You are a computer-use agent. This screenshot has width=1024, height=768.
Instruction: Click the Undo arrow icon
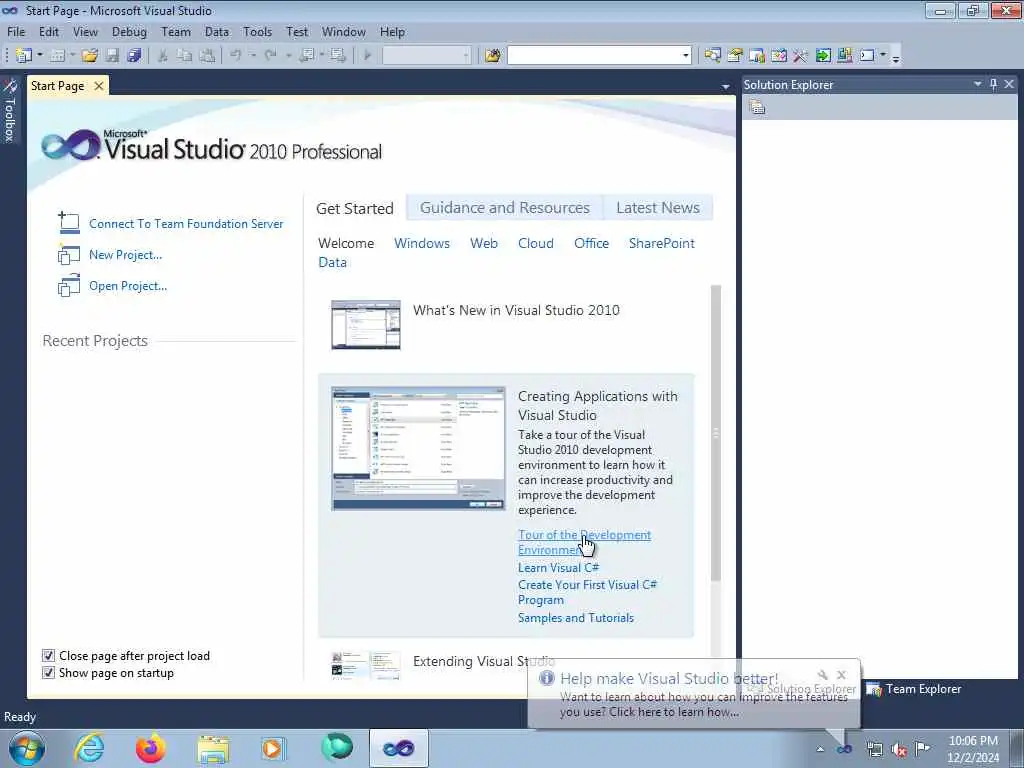tap(236, 56)
